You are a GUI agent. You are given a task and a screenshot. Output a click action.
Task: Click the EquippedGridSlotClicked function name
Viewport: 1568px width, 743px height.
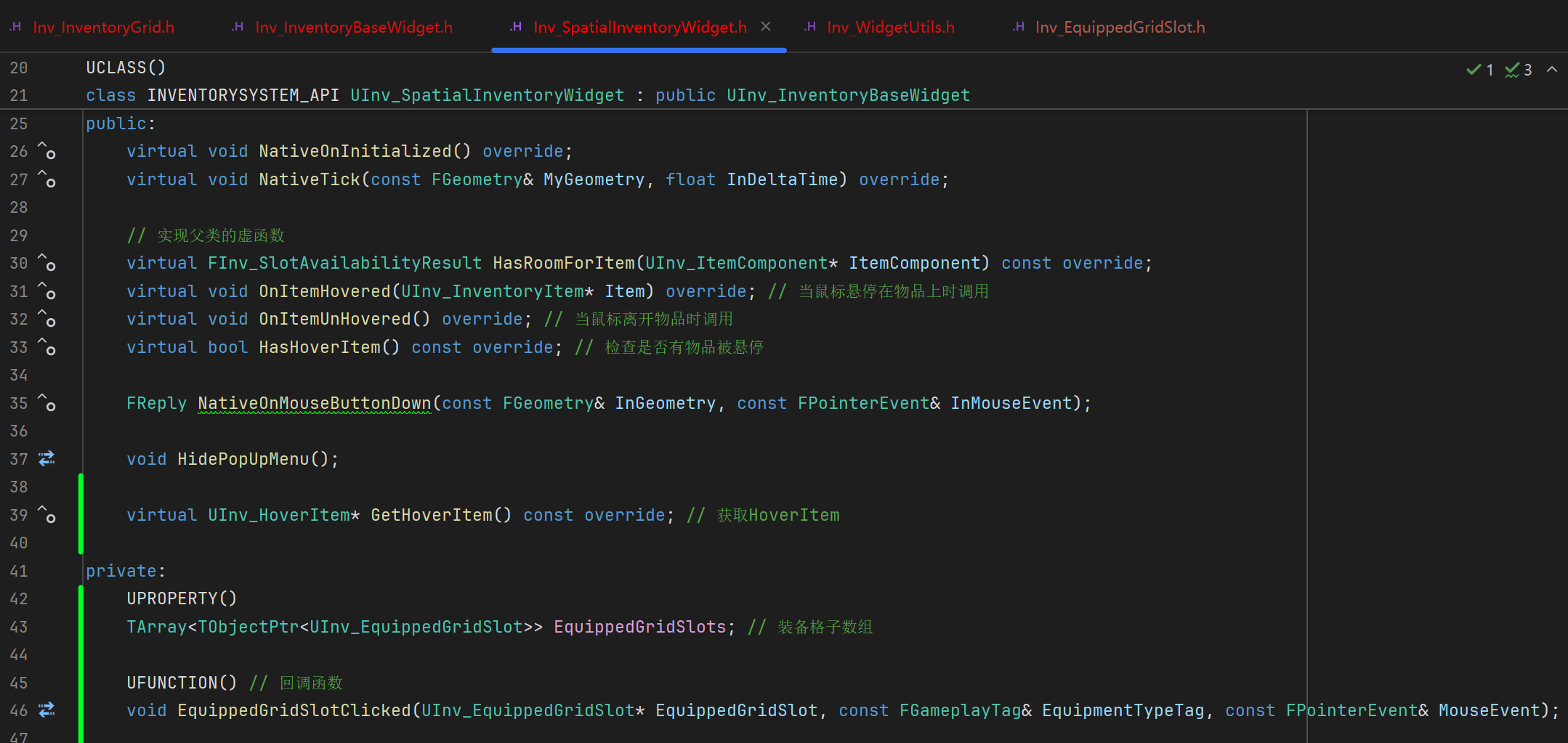tap(294, 710)
